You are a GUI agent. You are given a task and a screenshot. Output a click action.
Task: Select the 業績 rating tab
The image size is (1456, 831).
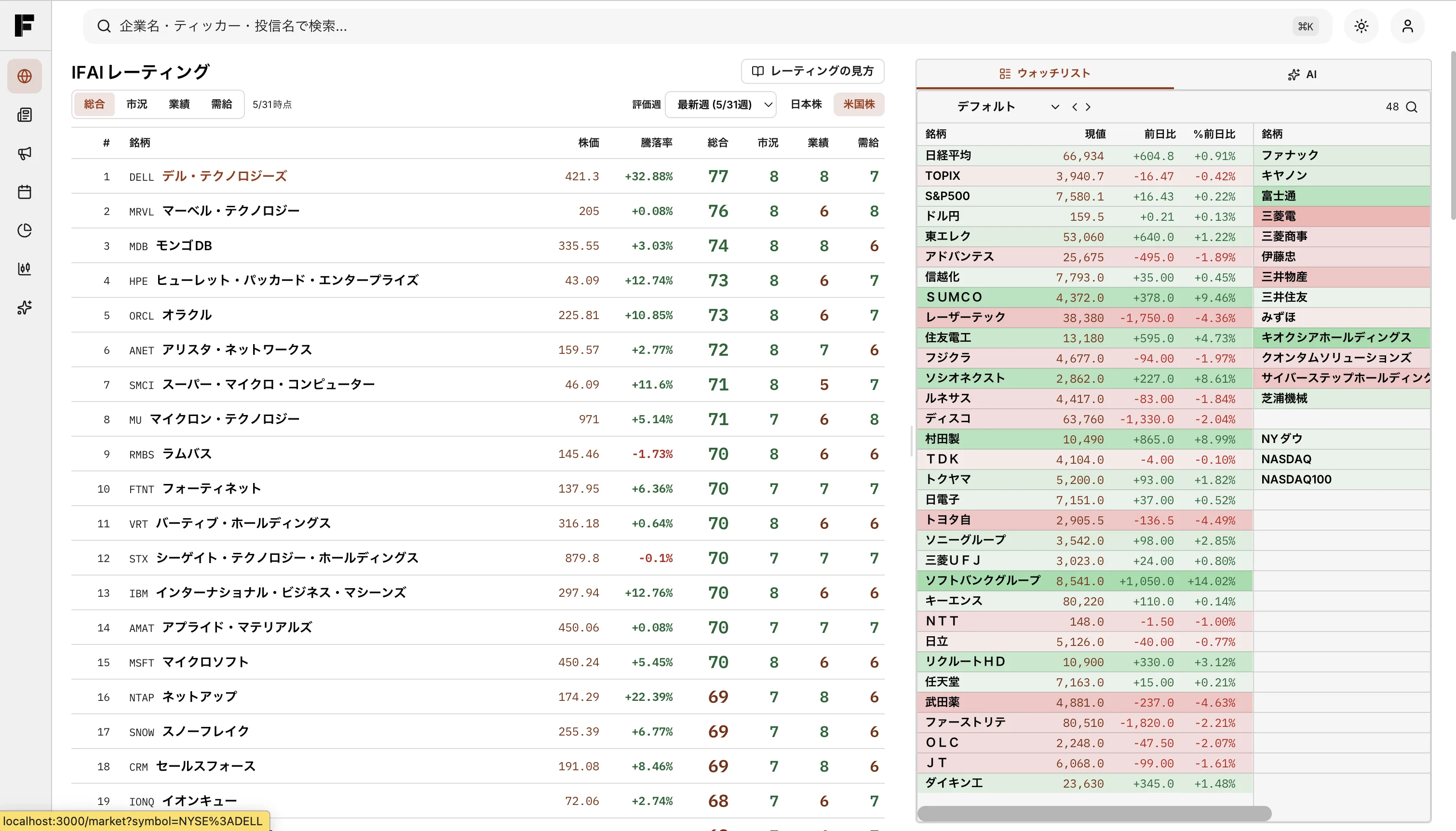[x=179, y=104]
